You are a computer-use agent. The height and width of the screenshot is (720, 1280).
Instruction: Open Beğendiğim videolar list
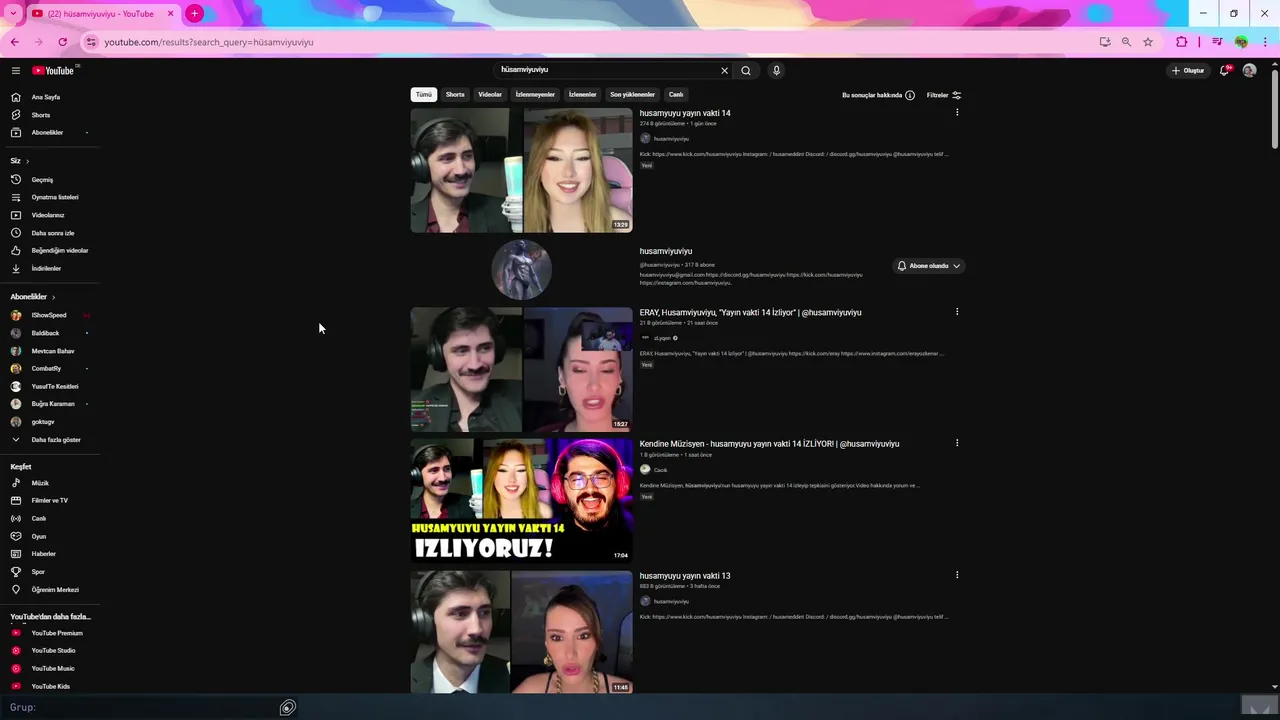coord(50,250)
